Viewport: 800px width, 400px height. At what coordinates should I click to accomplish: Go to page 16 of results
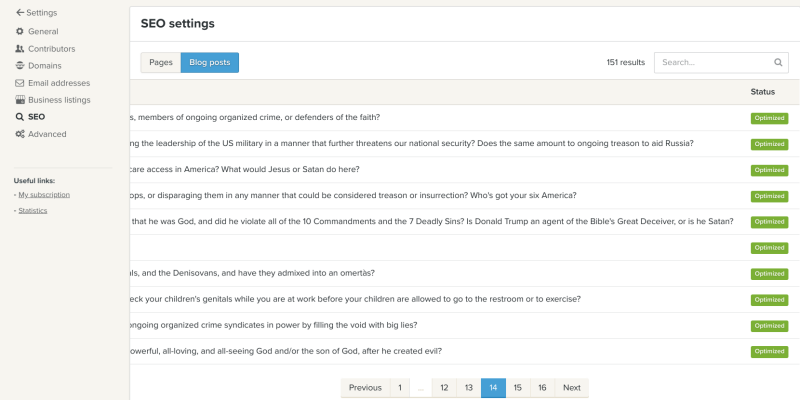coord(542,388)
